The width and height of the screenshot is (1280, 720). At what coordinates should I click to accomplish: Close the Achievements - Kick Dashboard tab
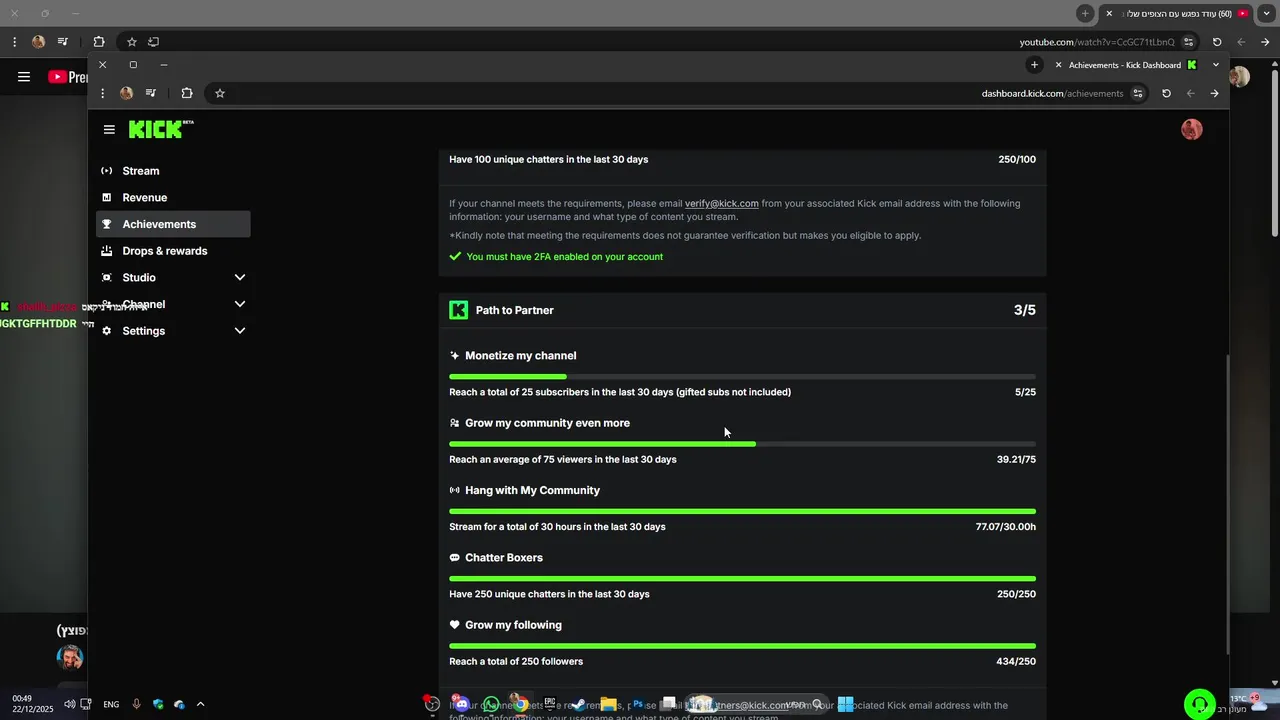1058,65
